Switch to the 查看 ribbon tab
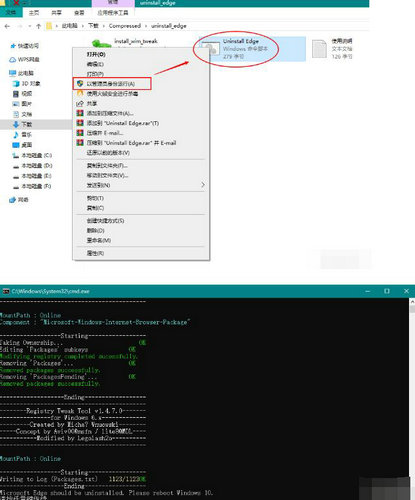Image resolution: width=415 pixels, height=500 pixels. coord(79,13)
